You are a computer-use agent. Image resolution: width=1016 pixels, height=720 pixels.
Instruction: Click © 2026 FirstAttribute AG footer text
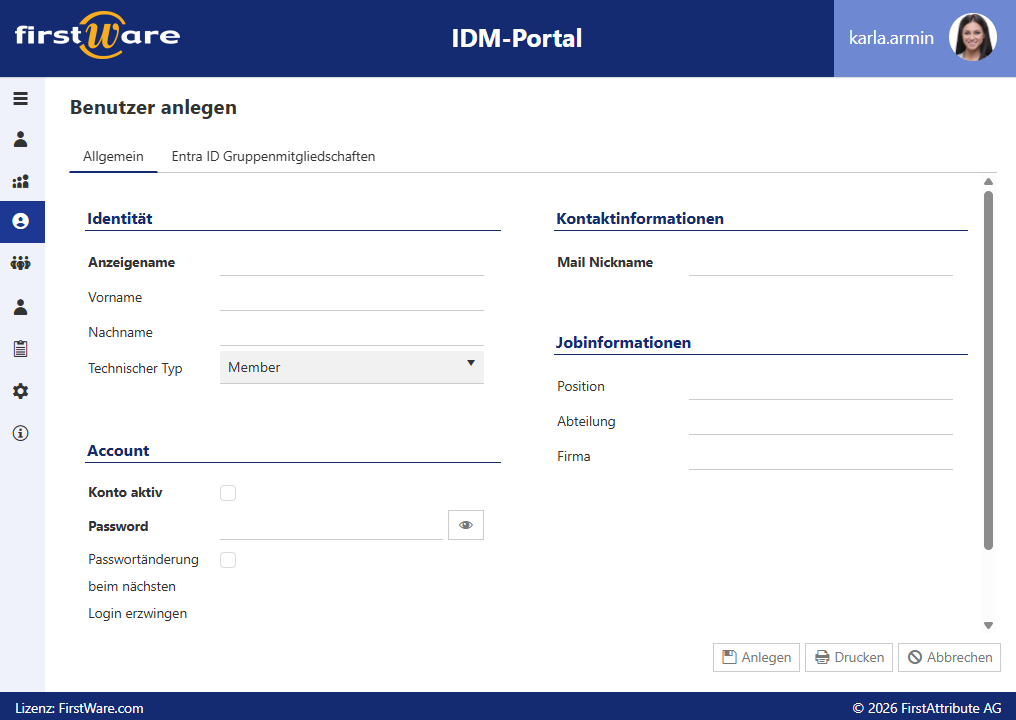pyautogui.click(x=927, y=708)
